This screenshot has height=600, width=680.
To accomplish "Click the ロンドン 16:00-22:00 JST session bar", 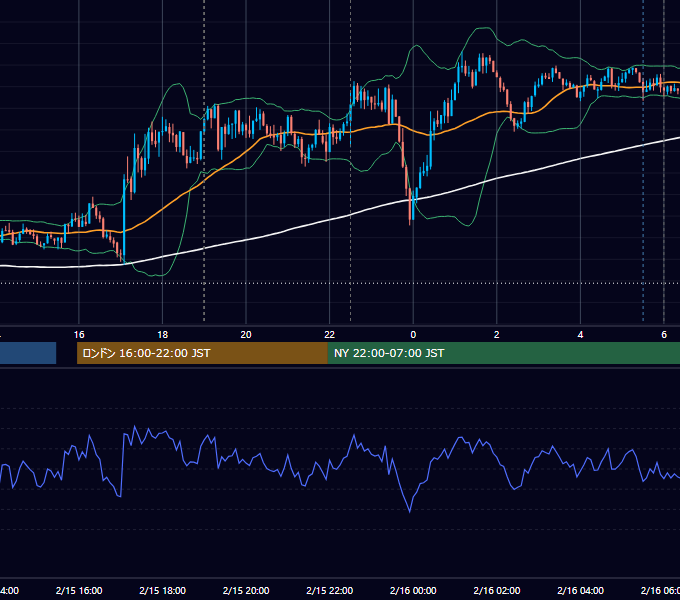I will pos(202,353).
